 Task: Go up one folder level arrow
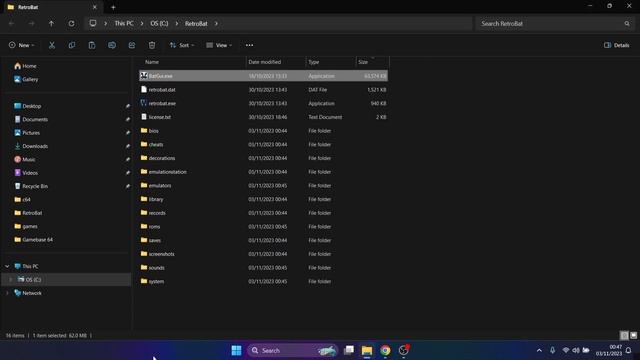[51, 24]
